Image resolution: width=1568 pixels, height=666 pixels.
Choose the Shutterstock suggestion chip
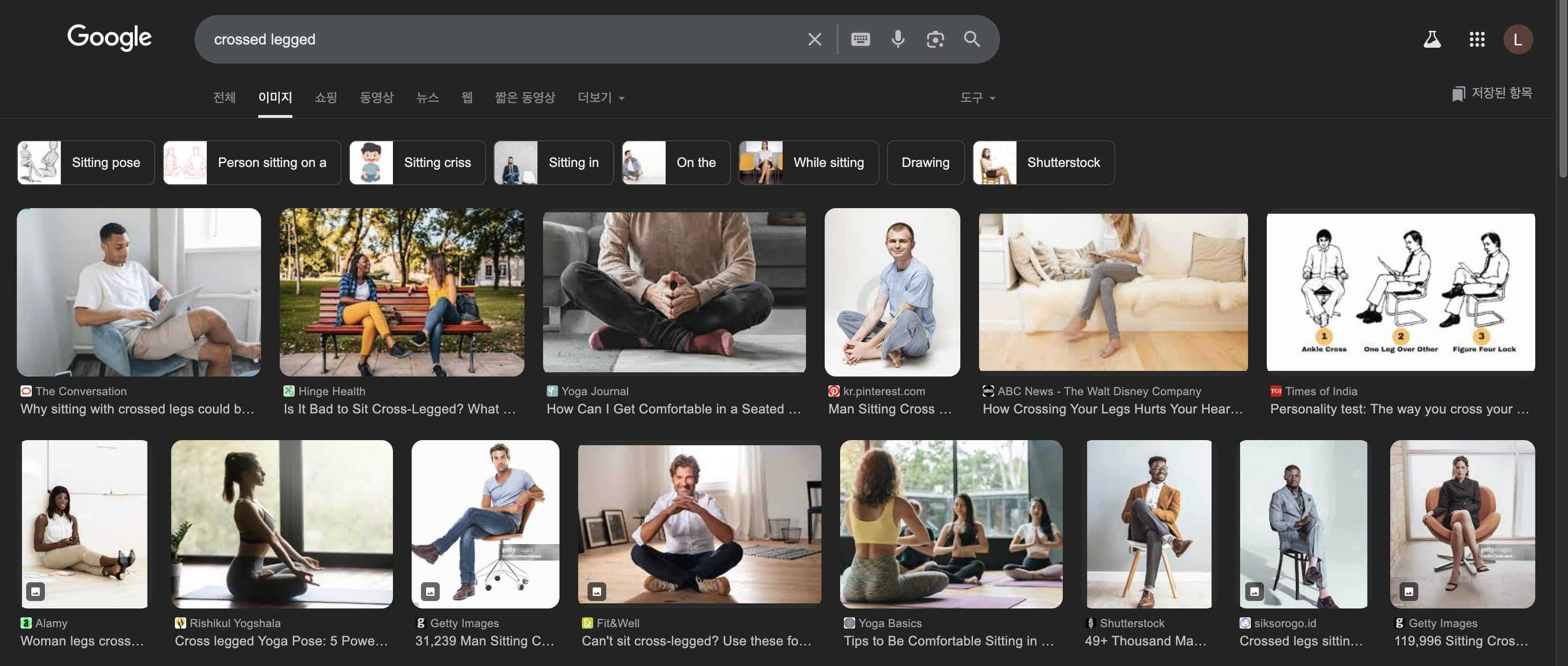[1043, 163]
